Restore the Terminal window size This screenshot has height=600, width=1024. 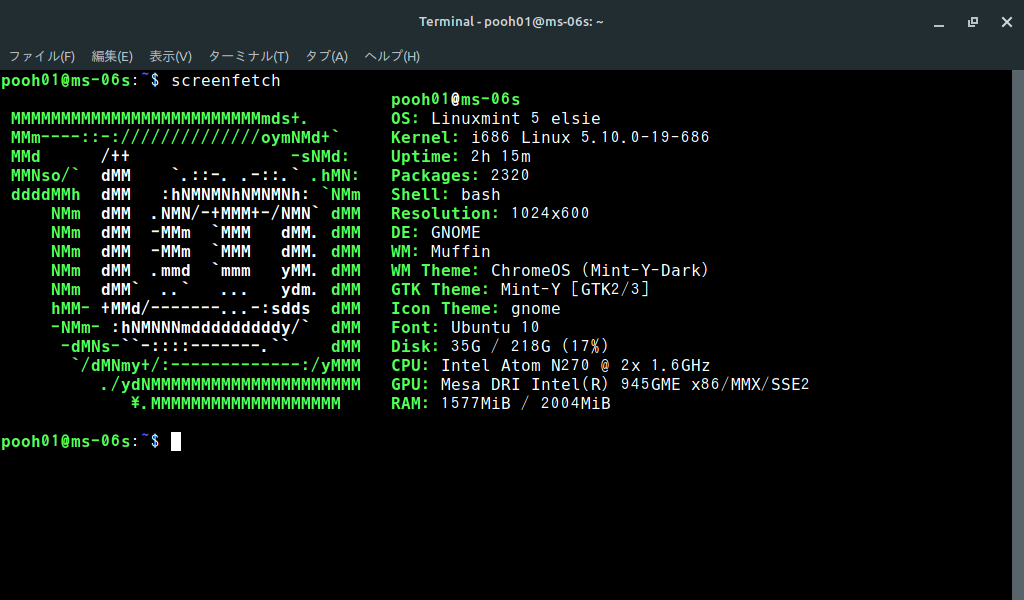coord(972,22)
